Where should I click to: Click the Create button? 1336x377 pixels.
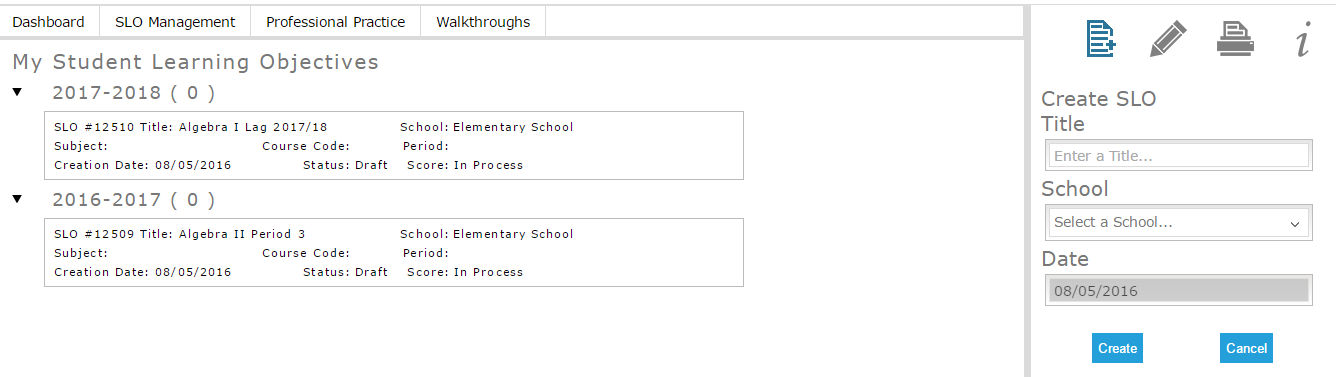1117,348
